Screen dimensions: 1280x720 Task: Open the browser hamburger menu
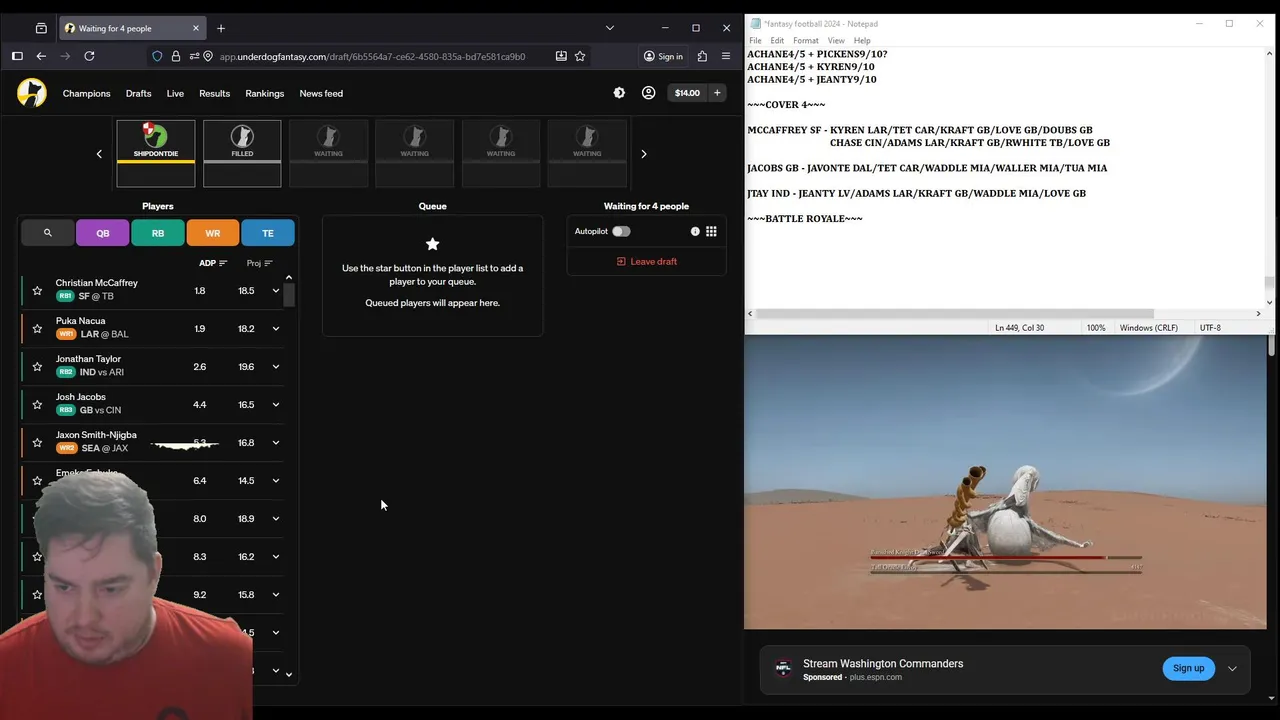[726, 56]
